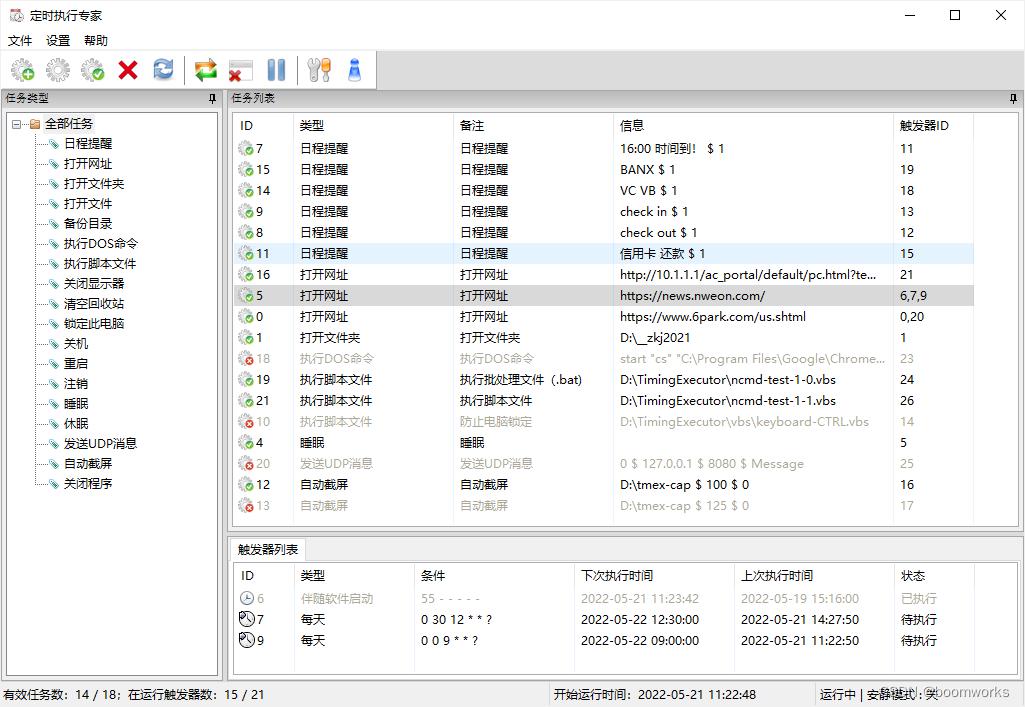Click the enable task gear icon with checkmark
1025x707 pixels.
93,70
